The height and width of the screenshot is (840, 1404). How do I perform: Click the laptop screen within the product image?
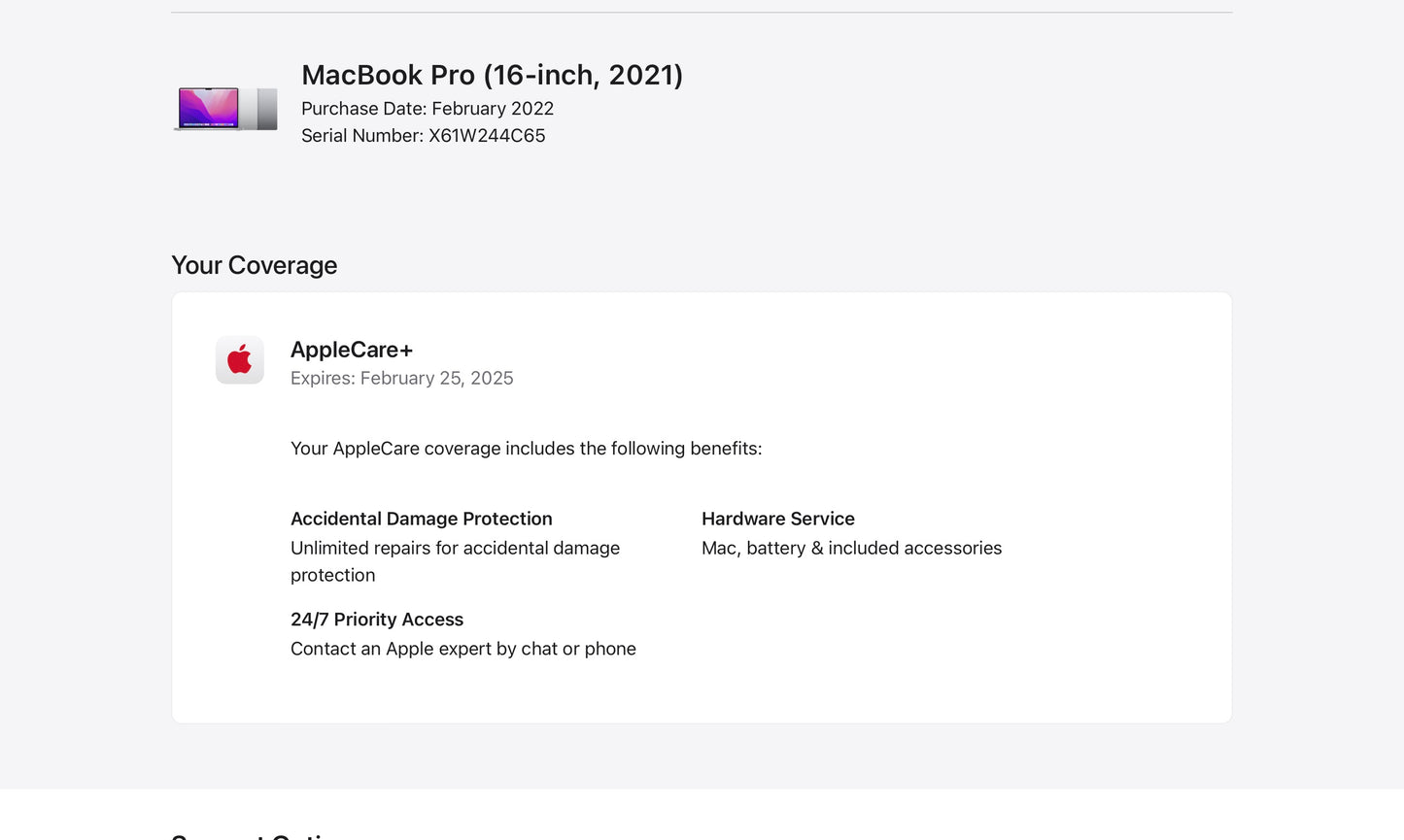pyautogui.click(x=207, y=107)
